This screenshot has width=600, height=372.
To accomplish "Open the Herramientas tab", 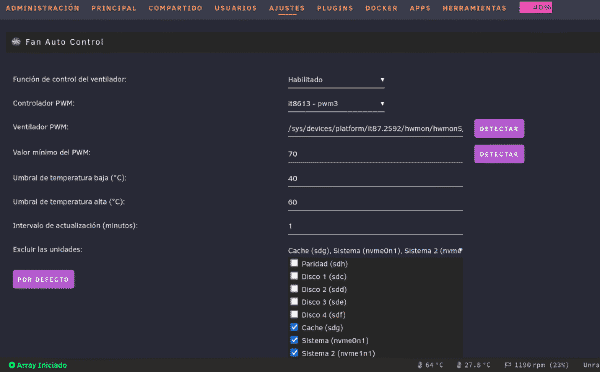I will pos(474,8).
